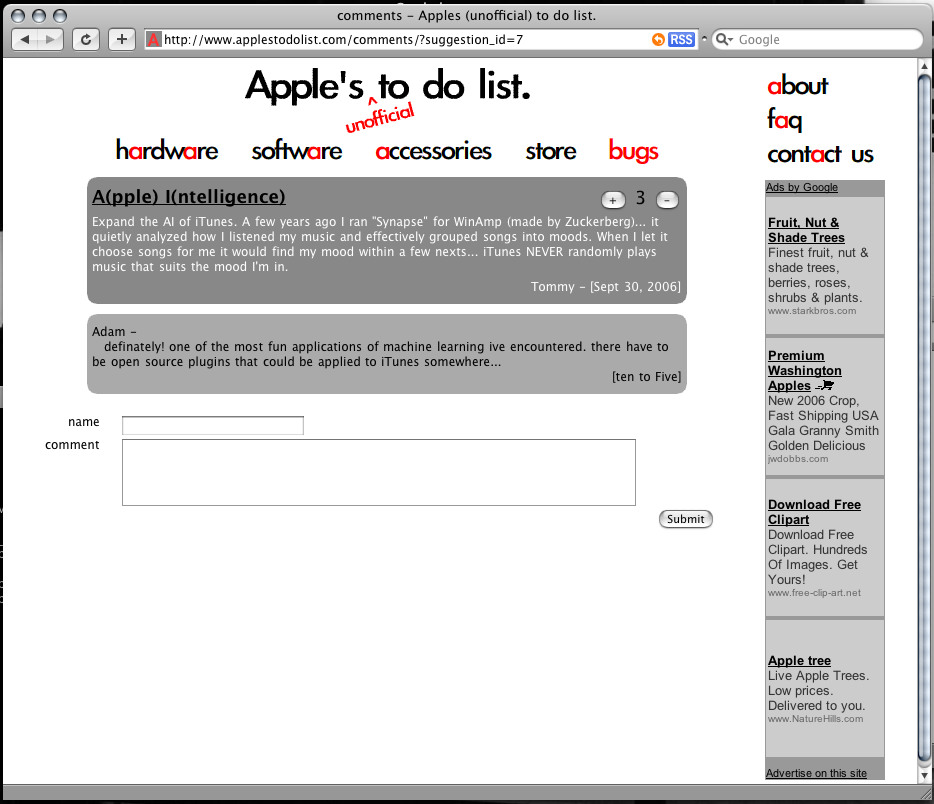Click the scrollbar down arrow

[924, 775]
